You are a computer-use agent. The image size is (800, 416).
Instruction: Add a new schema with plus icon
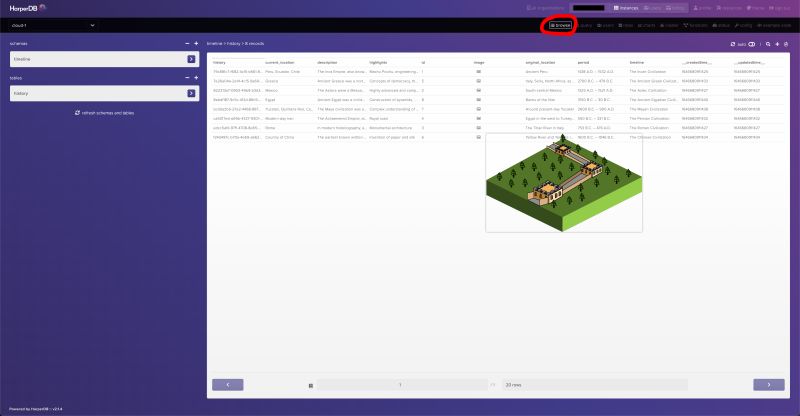pyautogui.click(x=196, y=43)
